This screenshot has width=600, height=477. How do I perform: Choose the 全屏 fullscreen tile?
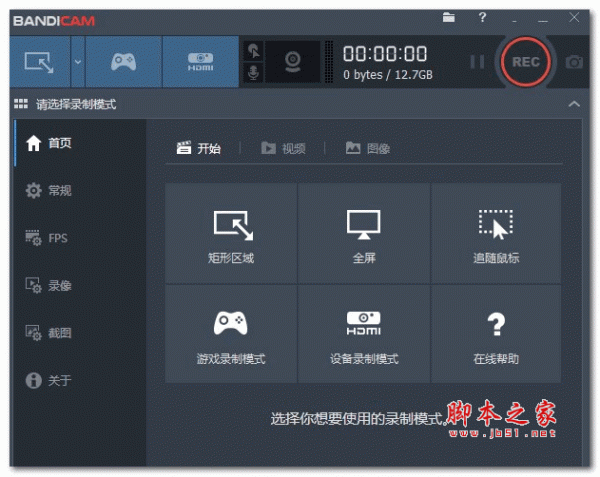(x=364, y=234)
